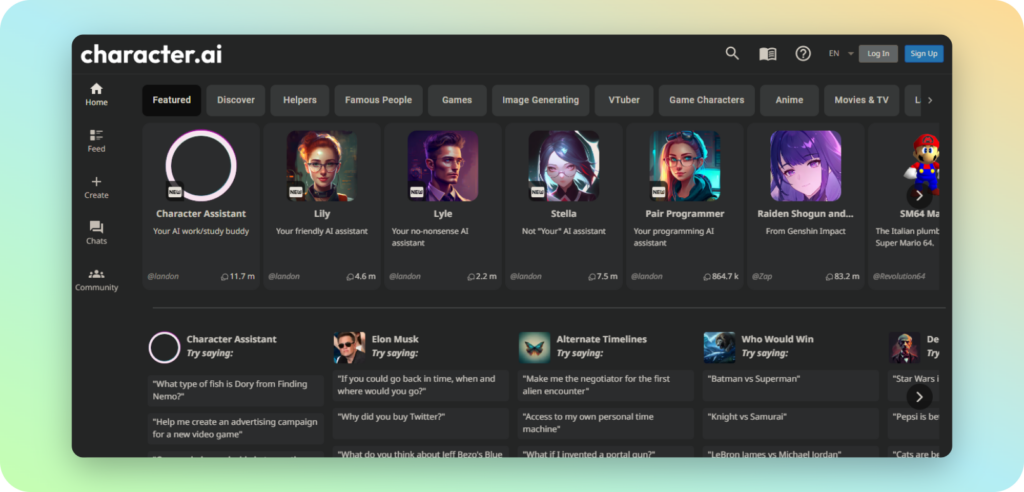Screen dimensions: 1024x492
Task: Open the Community sidebar icon
Action: (x=96, y=279)
